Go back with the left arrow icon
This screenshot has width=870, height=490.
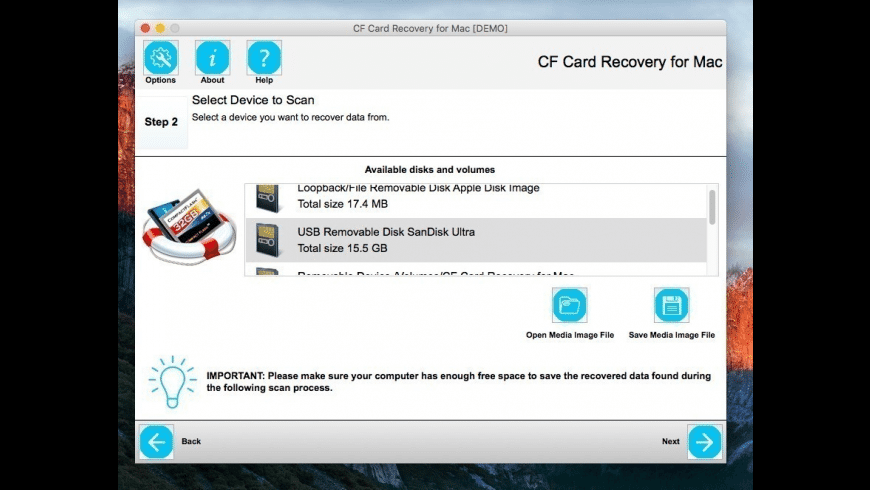coord(156,442)
